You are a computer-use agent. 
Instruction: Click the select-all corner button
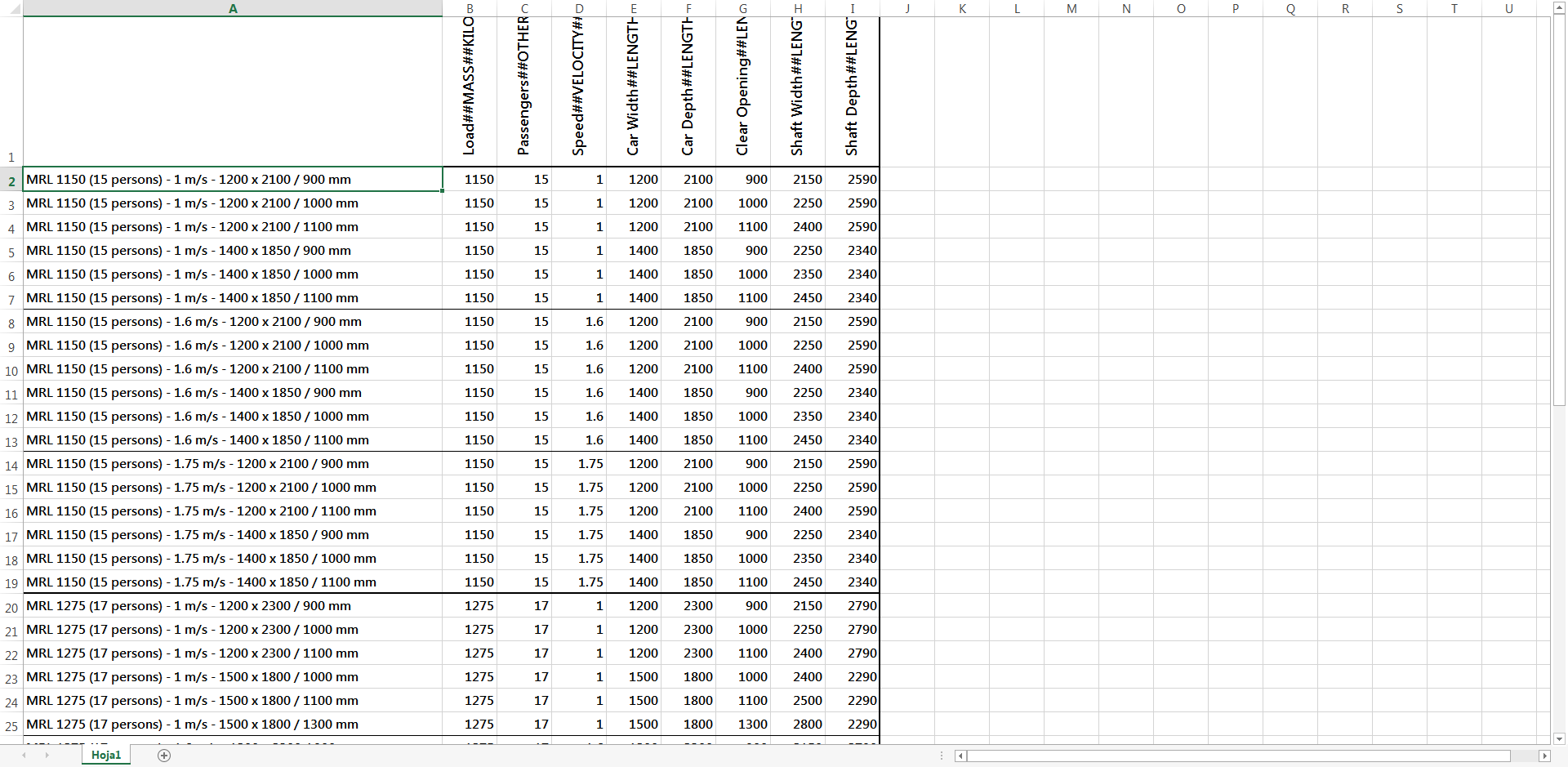(11, 8)
